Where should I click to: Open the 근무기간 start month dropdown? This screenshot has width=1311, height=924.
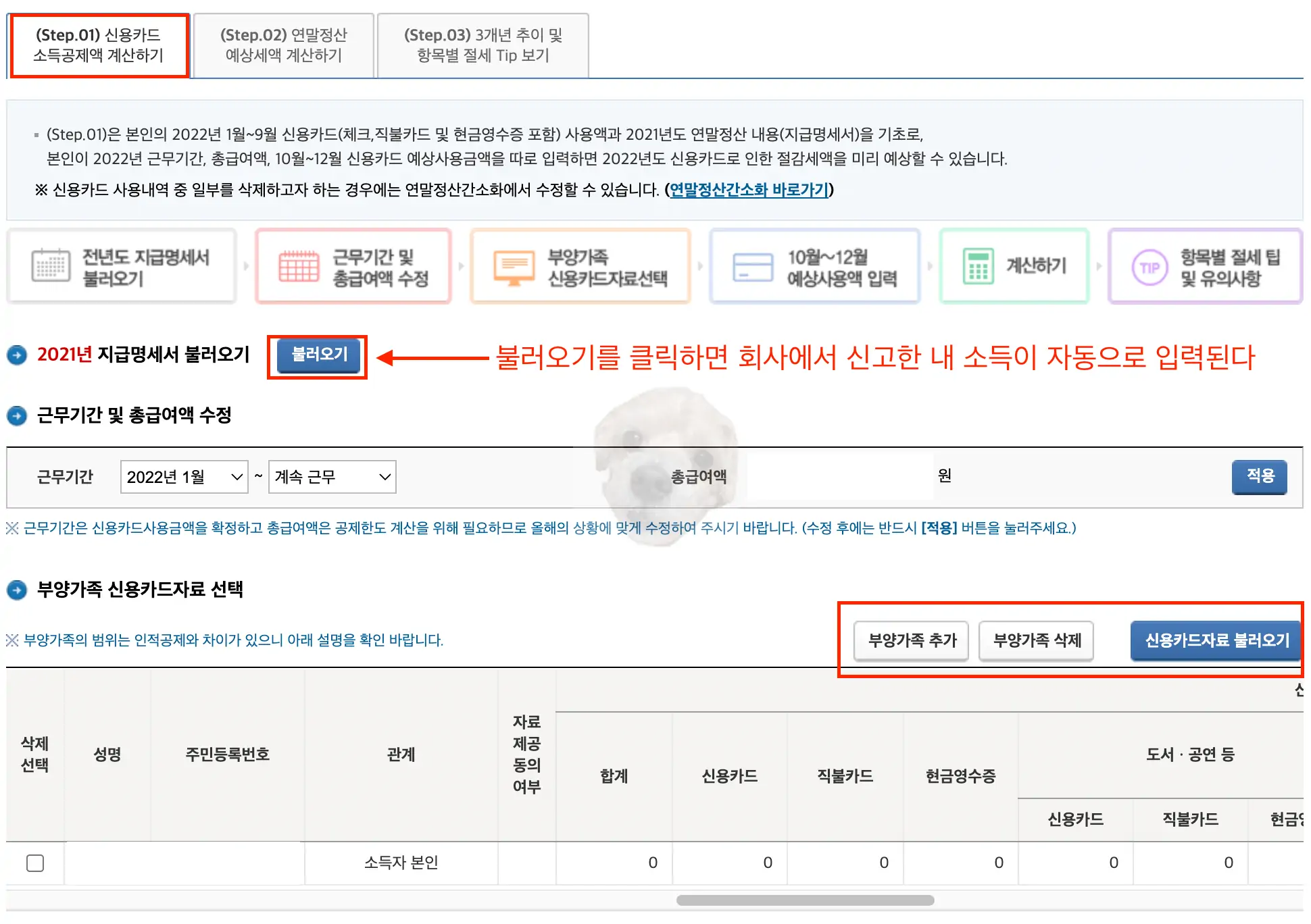(x=183, y=477)
